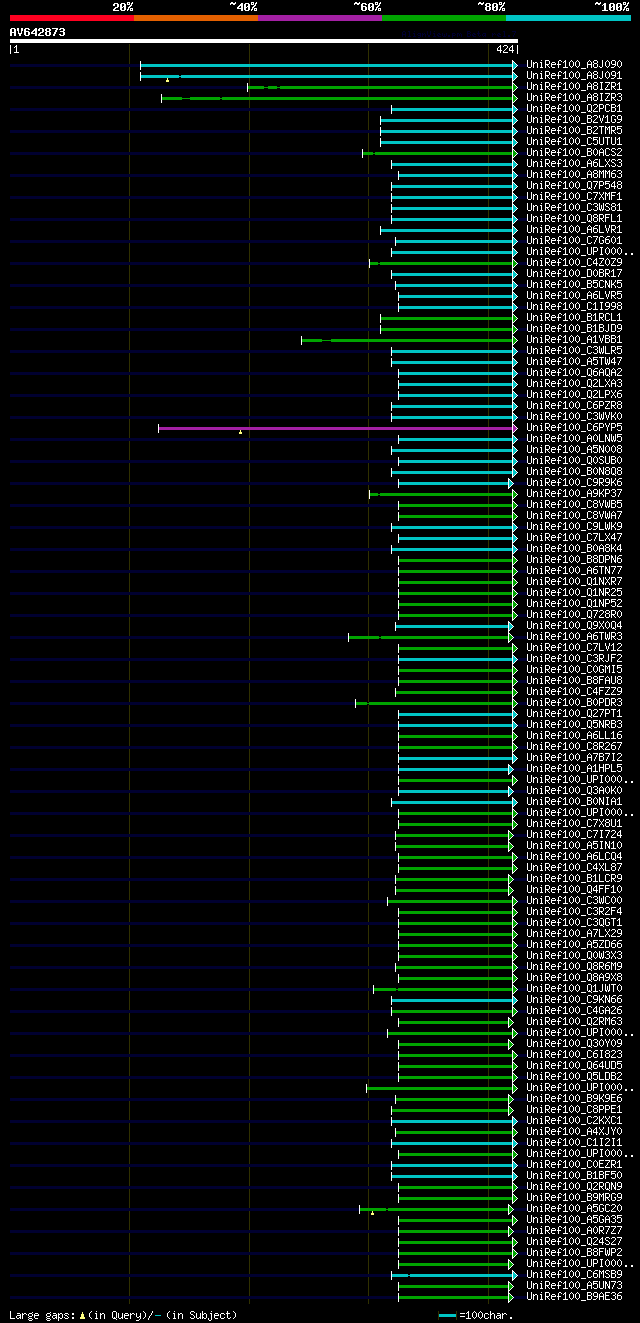Viewport: 640px width, 1323px height.
Task: Open hit UniRef100_A8IZR3
Action: coord(574,98)
